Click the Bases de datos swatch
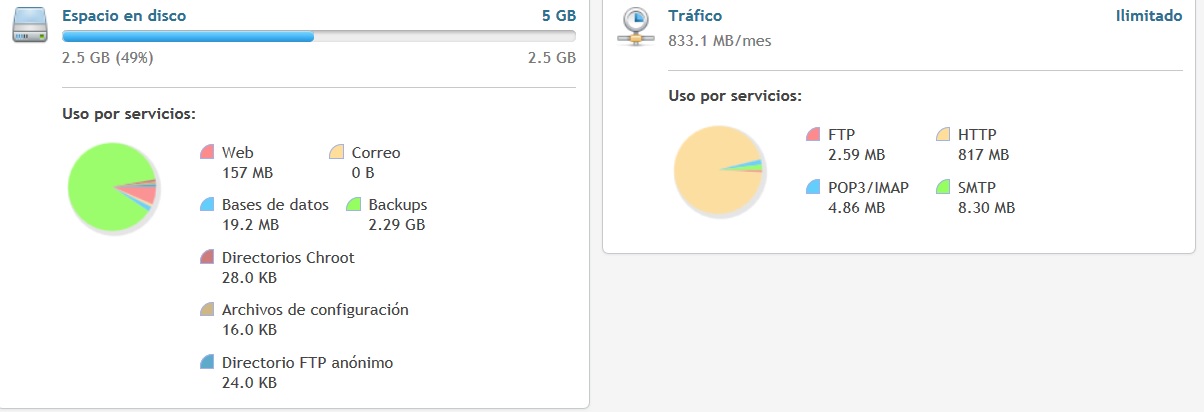The width and height of the screenshot is (1204, 412). click(208, 205)
